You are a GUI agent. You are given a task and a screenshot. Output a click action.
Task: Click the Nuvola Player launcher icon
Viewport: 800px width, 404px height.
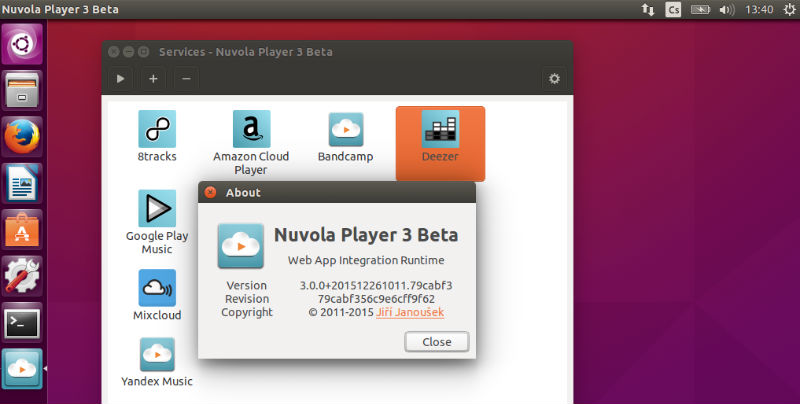click(x=21, y=368)
